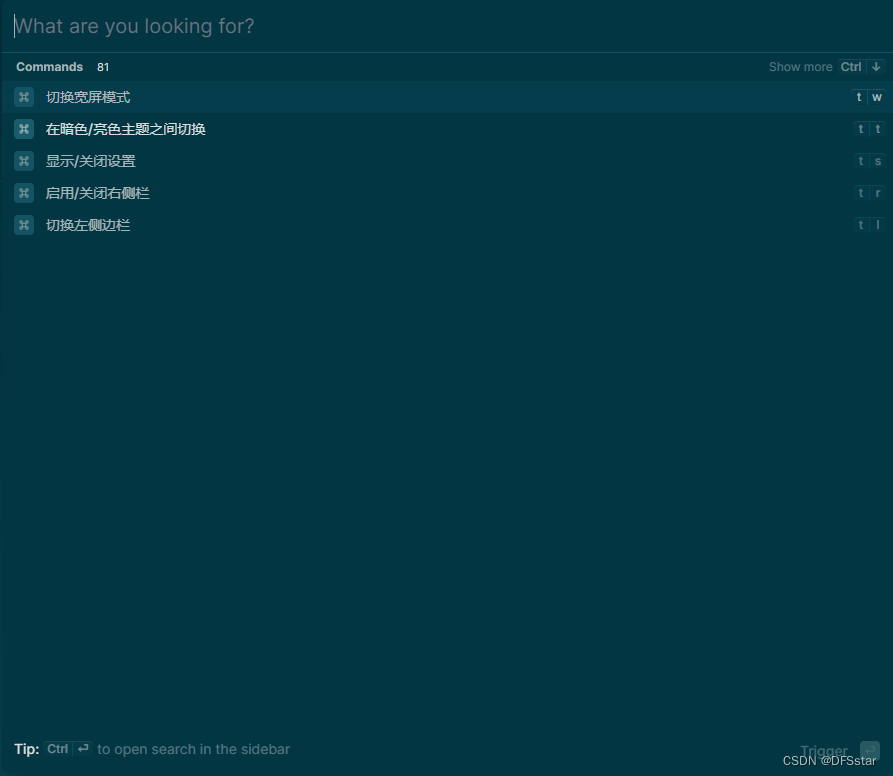This screenshot has width=893, height=776.
Task: Select the 切换宽屏模式 command
Action: click(446, 97)
